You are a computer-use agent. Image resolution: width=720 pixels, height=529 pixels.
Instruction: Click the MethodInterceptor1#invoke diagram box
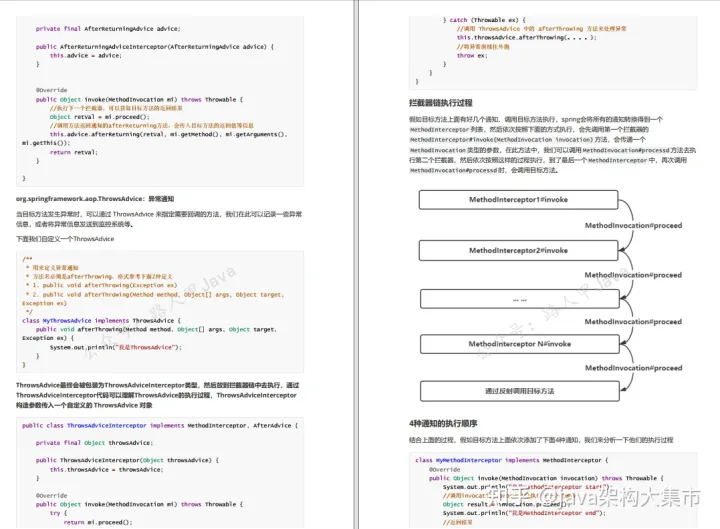tap(518, 200)
